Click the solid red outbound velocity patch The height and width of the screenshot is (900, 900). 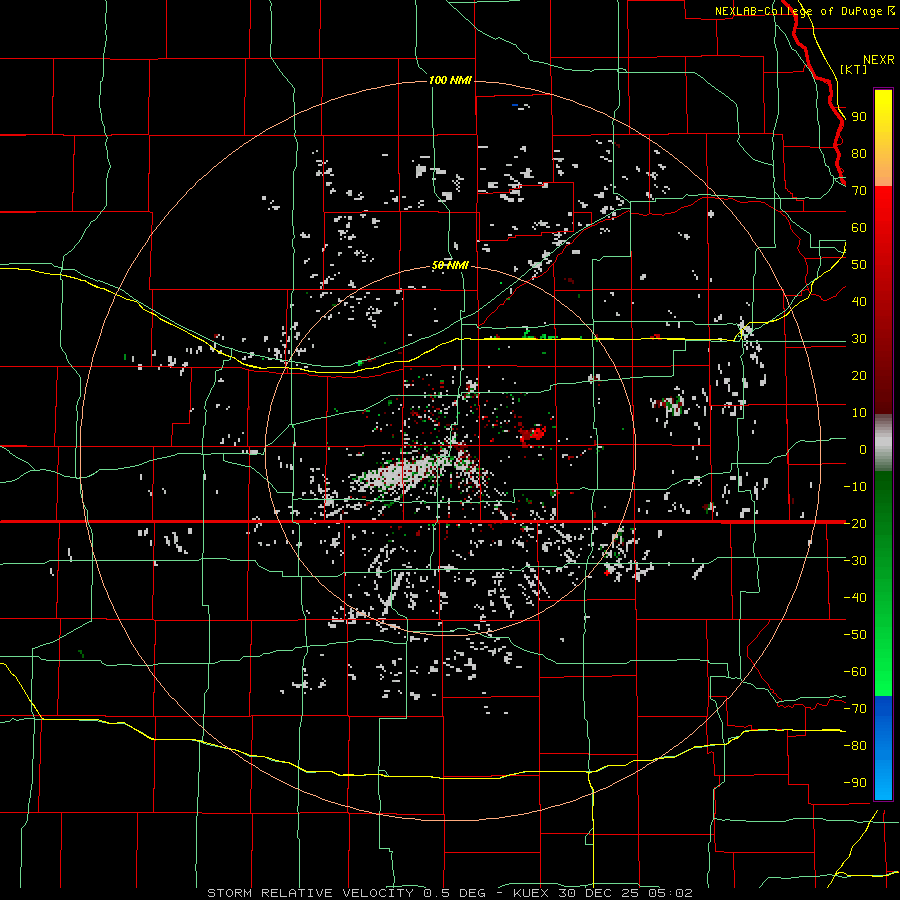(x=532, y=435)
